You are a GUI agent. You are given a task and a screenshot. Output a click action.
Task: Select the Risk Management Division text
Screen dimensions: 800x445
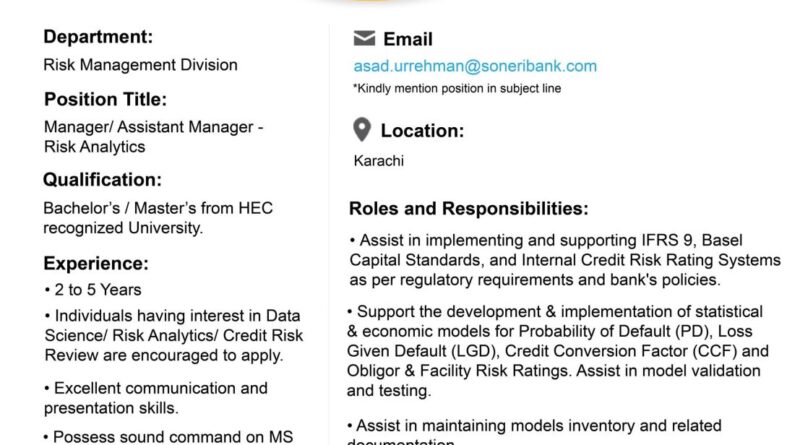click(141, 65)
